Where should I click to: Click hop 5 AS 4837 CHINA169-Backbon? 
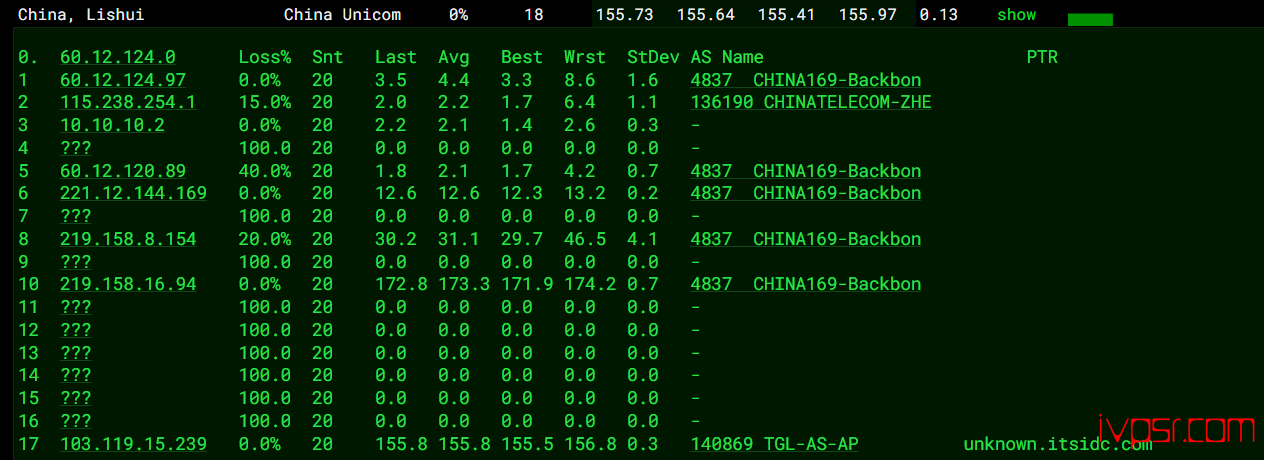coord(806,171)
